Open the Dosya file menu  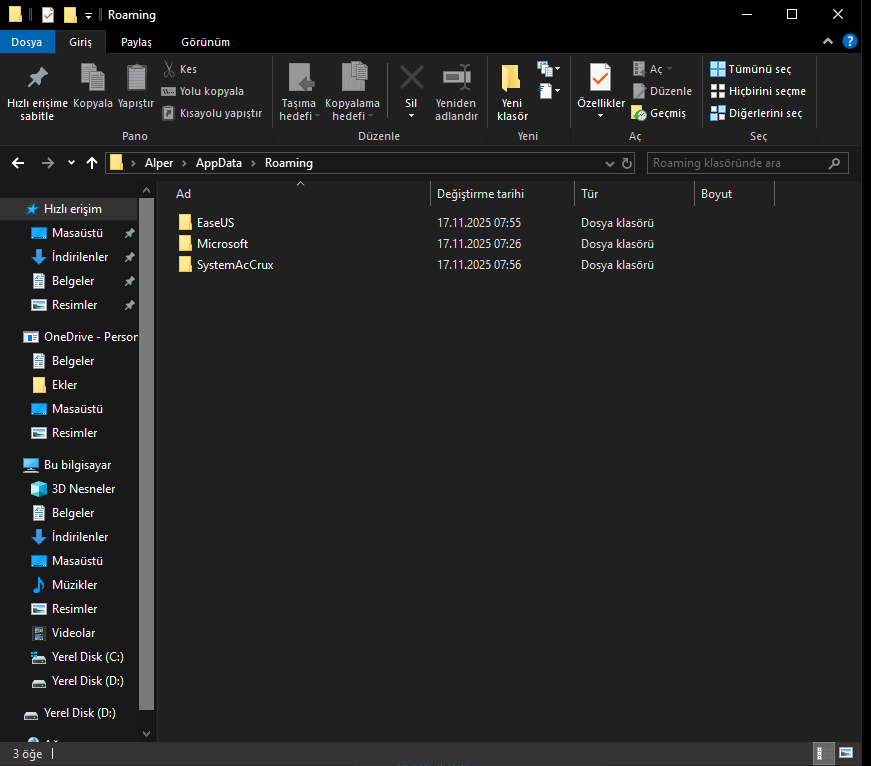[27, 42]
